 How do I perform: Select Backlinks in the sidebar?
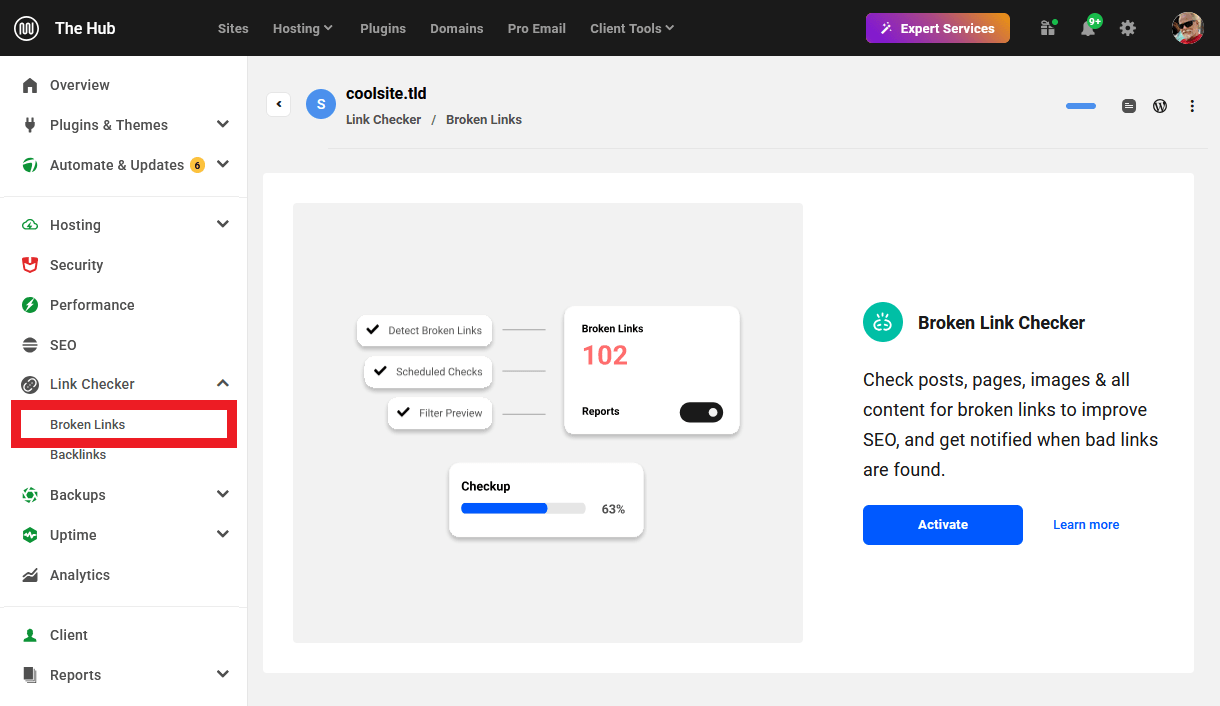78,455
